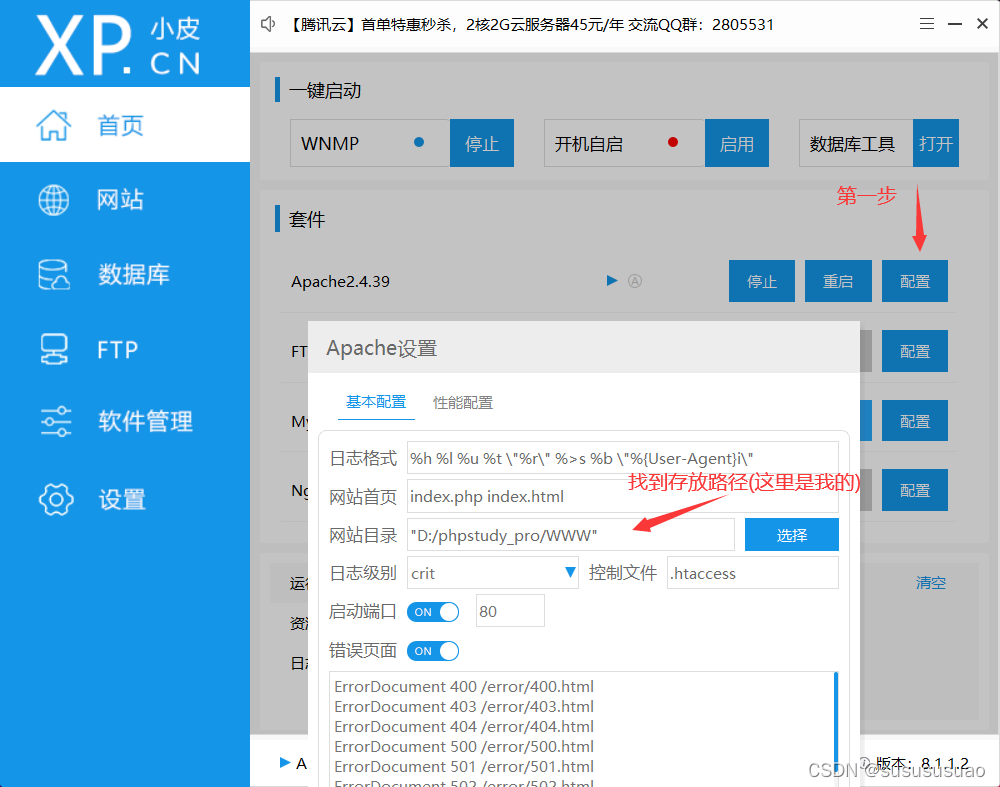Click the ErrorDocument 500 line

(x=464, y=746)
